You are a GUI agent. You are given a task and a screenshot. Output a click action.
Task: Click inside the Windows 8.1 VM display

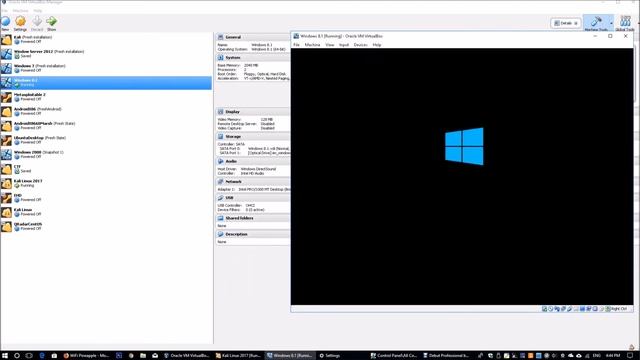tap(462, 176)
